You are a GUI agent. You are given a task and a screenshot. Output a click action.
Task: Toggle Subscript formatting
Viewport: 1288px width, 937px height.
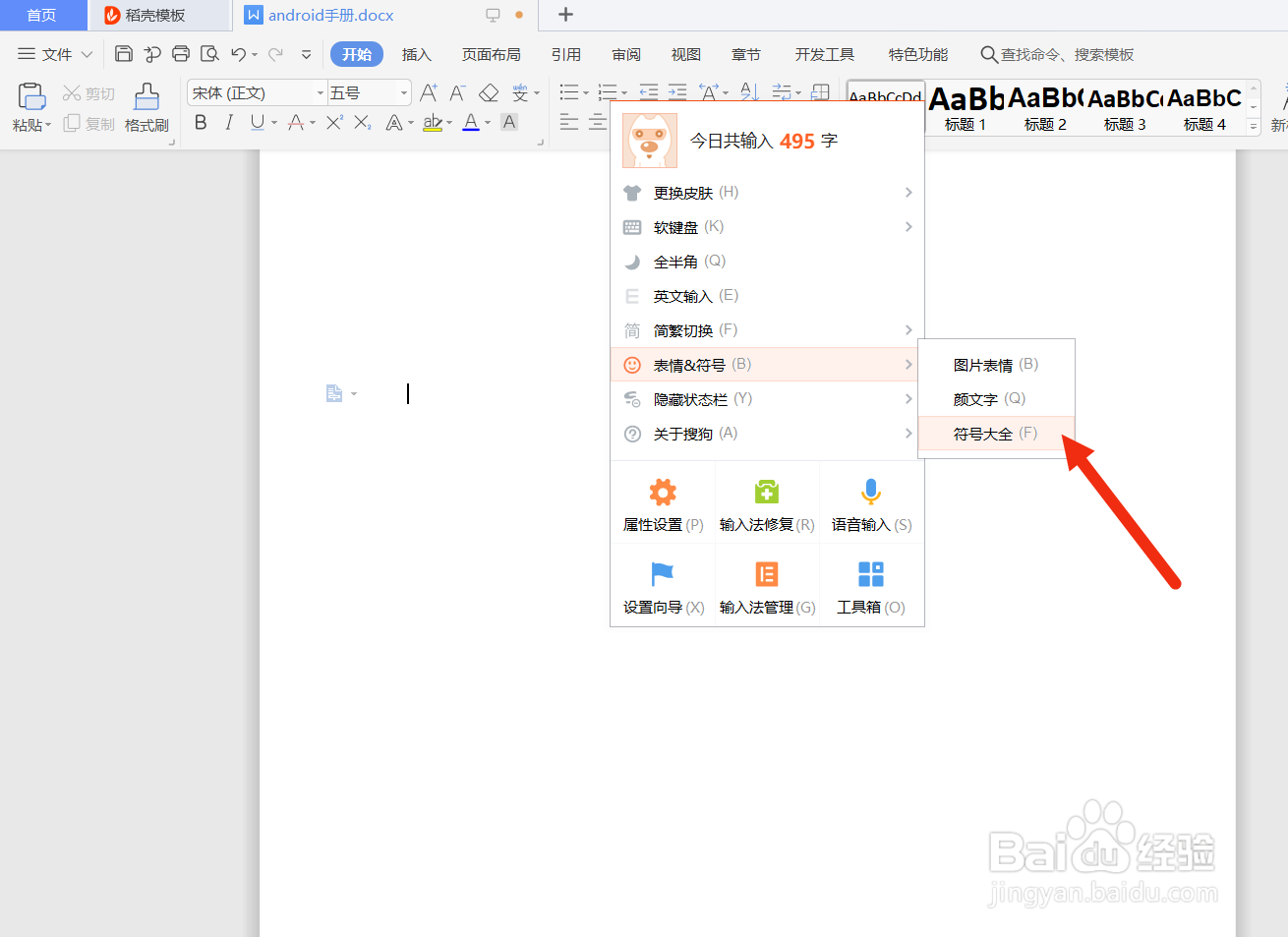point(363,122)
